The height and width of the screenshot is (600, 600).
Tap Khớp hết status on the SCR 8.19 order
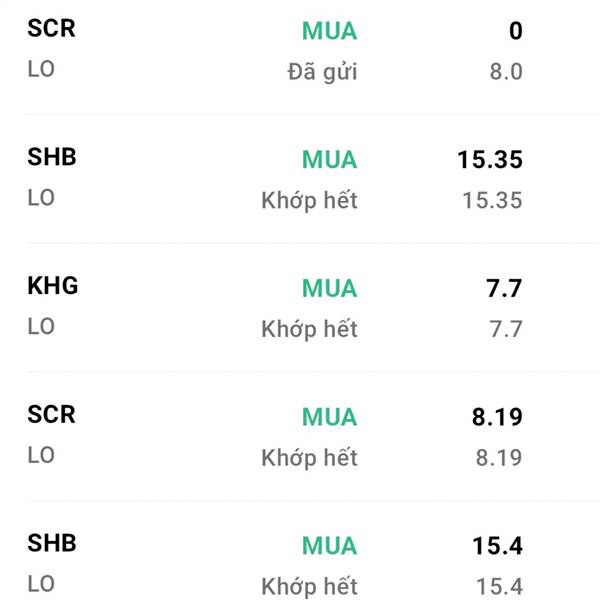(x=309, y=458)
